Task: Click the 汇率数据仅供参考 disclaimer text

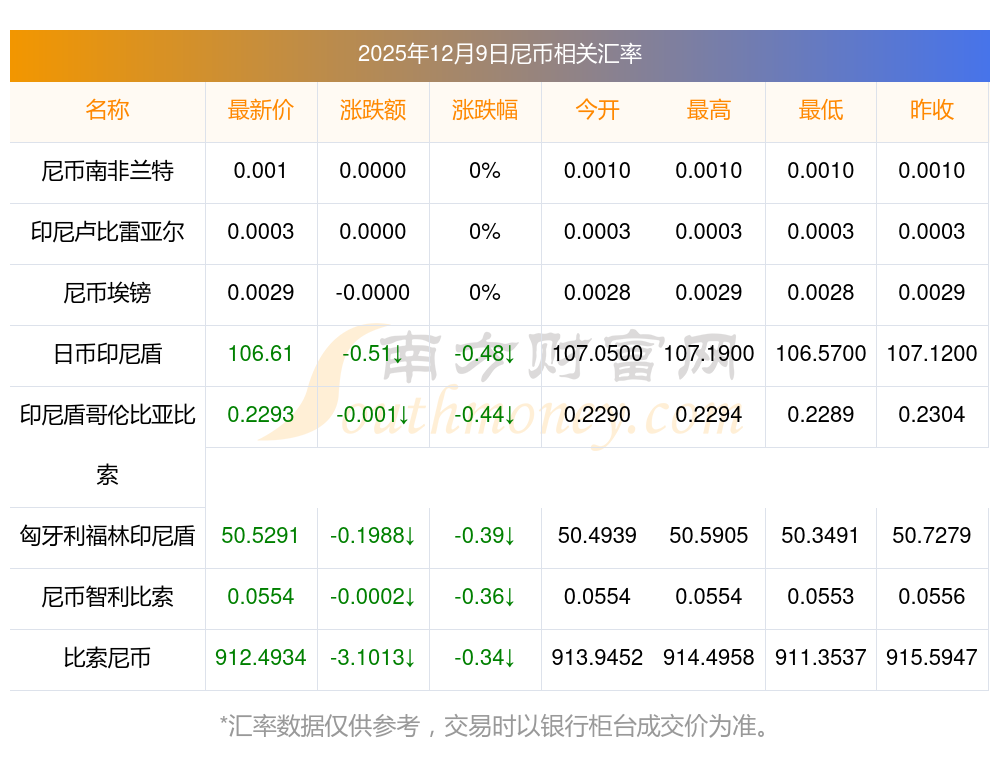Action: click(499, 726)
